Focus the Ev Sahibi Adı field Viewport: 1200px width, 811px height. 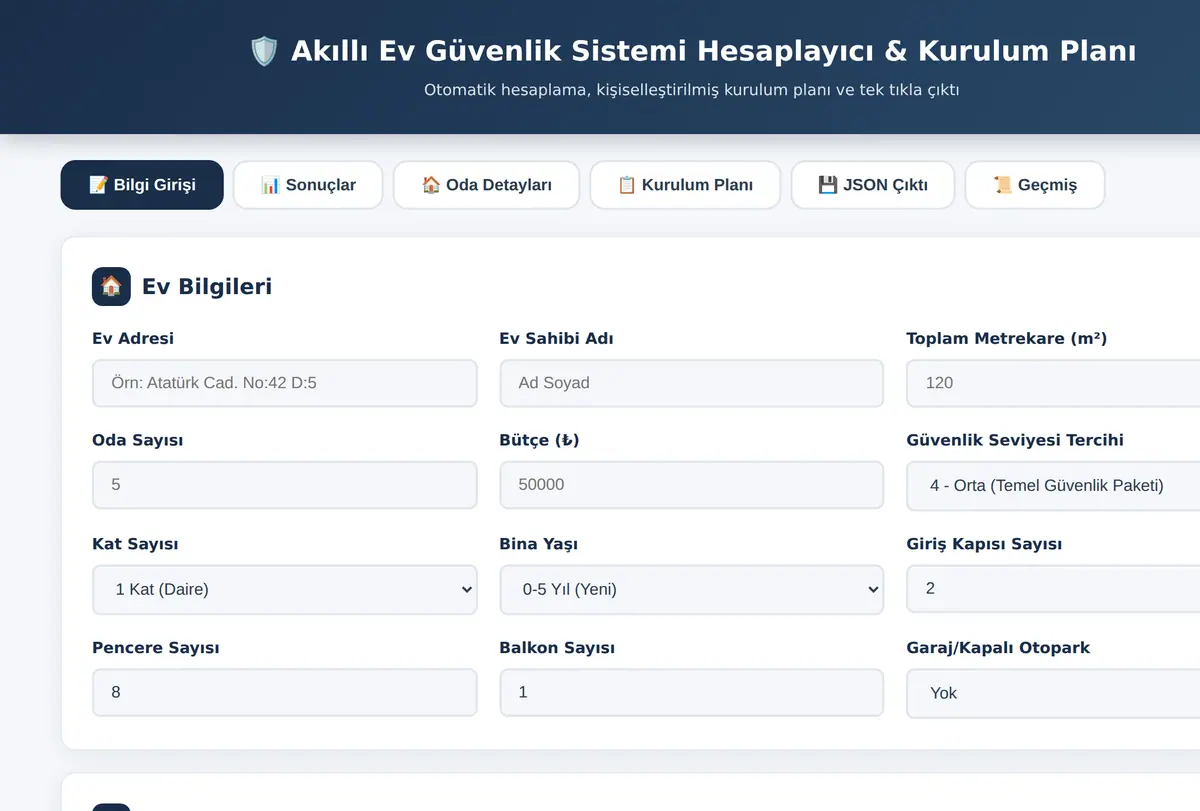pos(692,383)
